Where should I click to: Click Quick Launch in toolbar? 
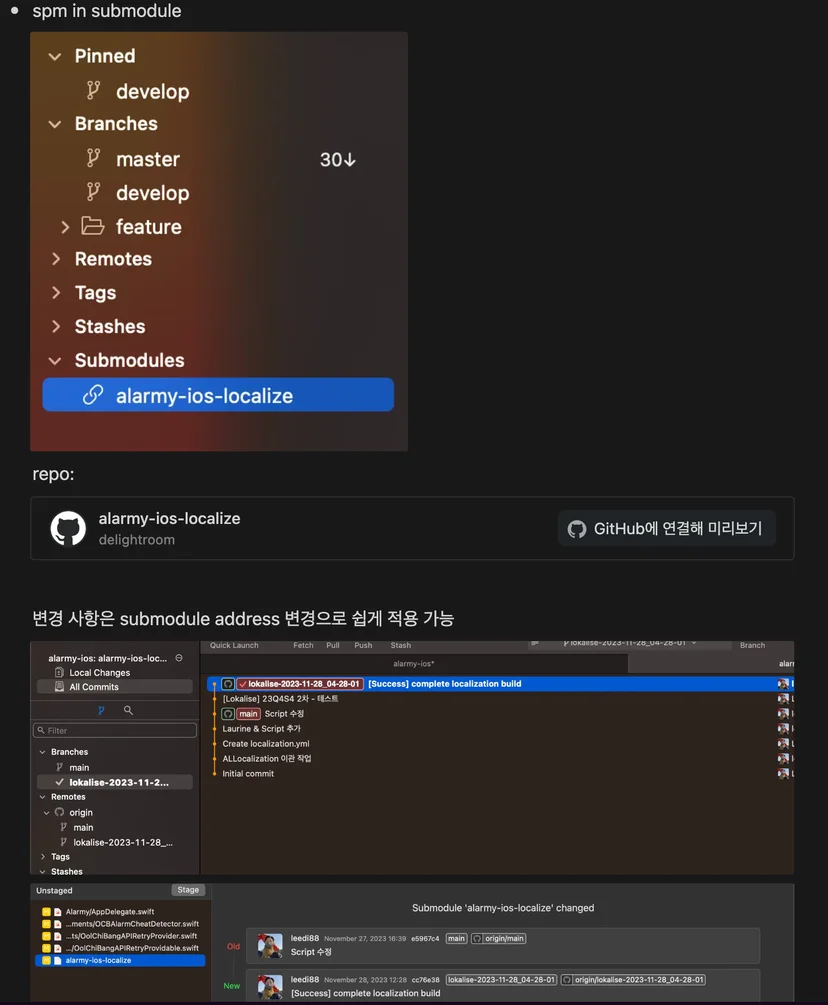click(234, 645)
